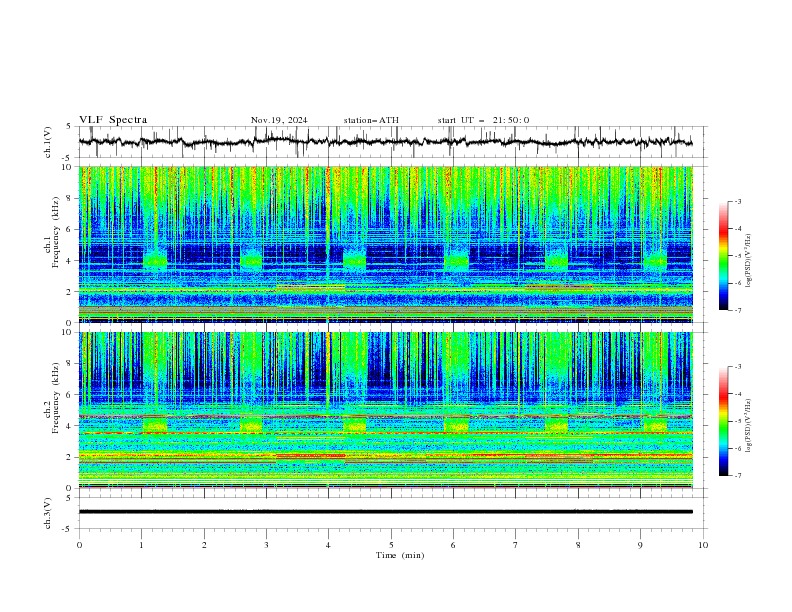Select the date 'Nov.19, 2024'
The height and width of the screenshot is (612, 792).
tap(279, 120)
